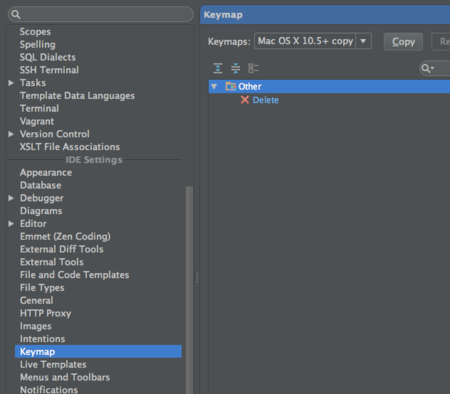Select Debugger settings entry
This screenshot has width=450, height=394.
(42, 198)
